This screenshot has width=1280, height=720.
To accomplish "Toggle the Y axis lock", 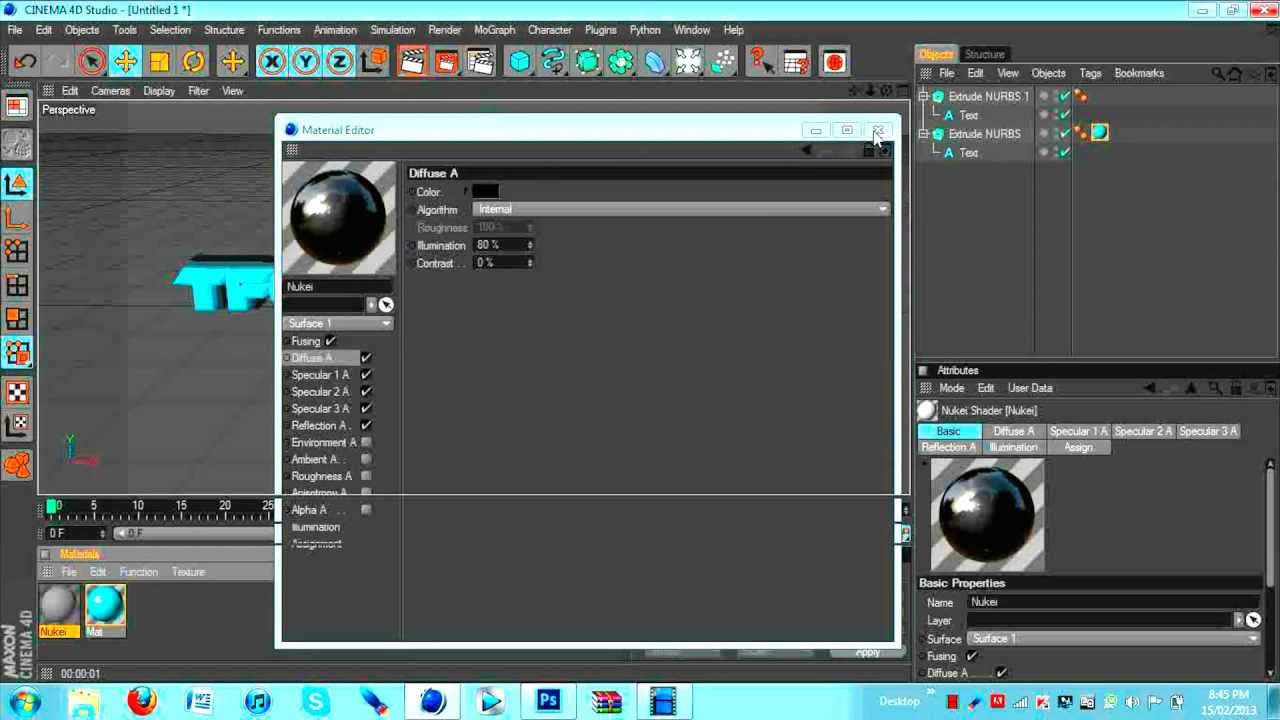I will tap(305, 62).
